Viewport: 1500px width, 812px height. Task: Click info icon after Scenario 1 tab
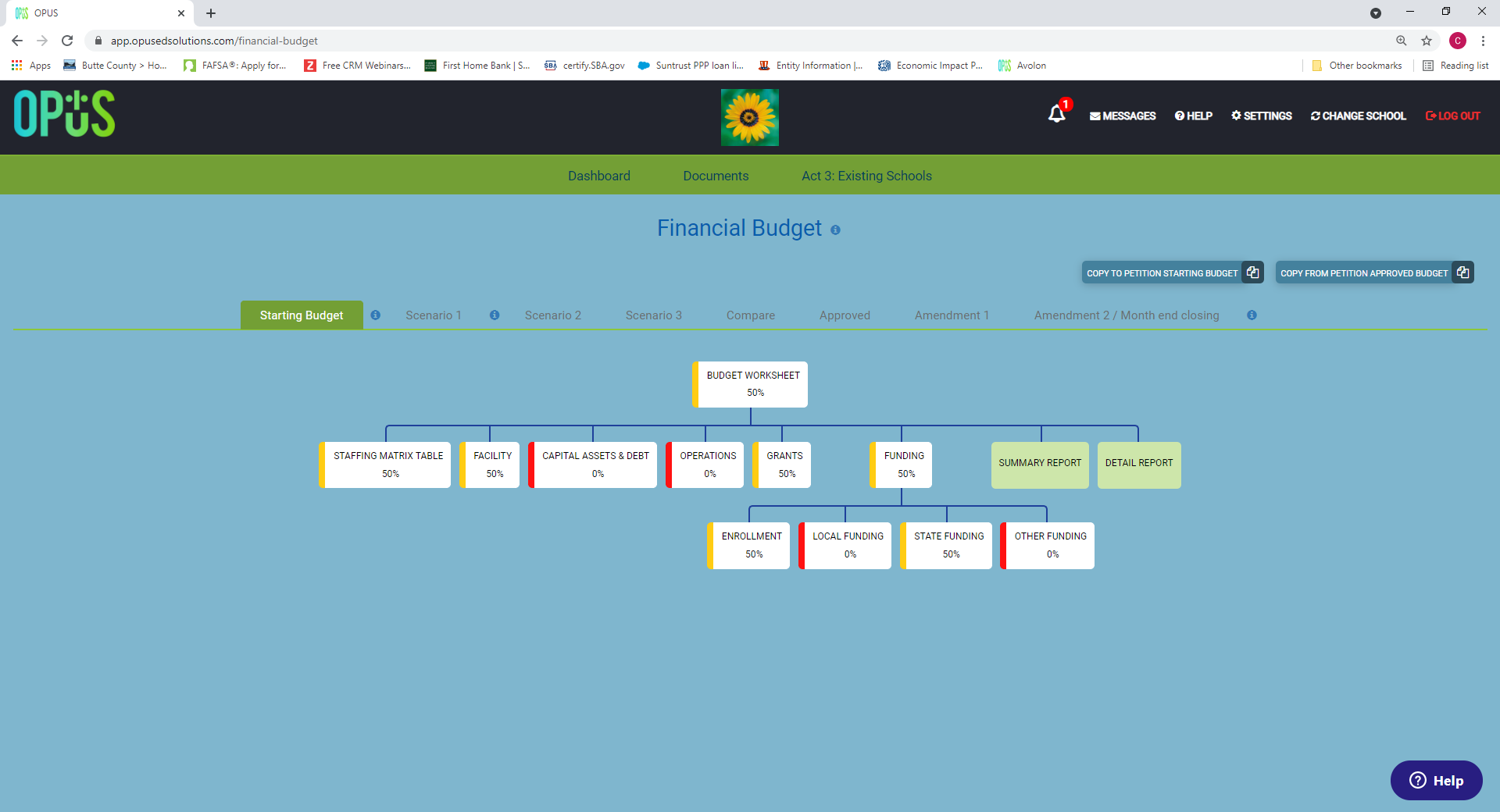point(495,315)
